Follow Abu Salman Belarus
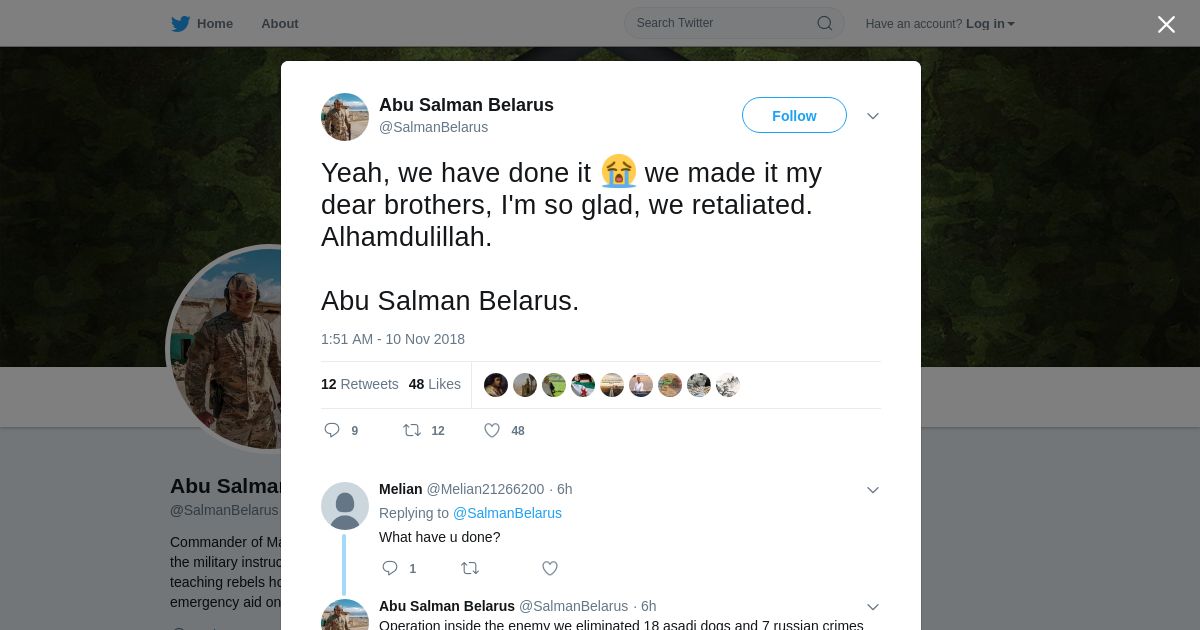This screenshot has width=1200, height=630. [x=794, y=116]
